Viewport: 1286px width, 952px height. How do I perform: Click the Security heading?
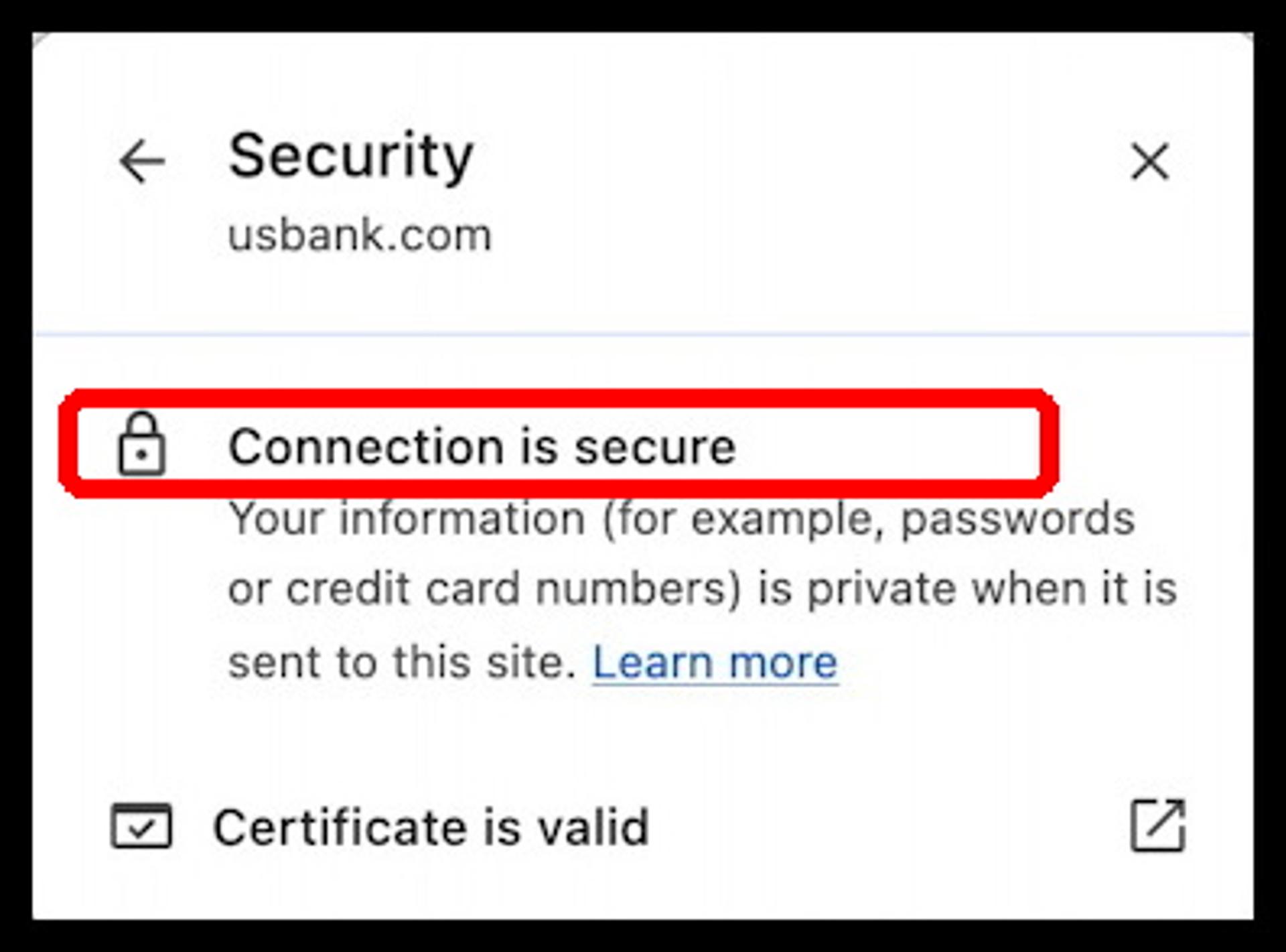pos(350,156)
